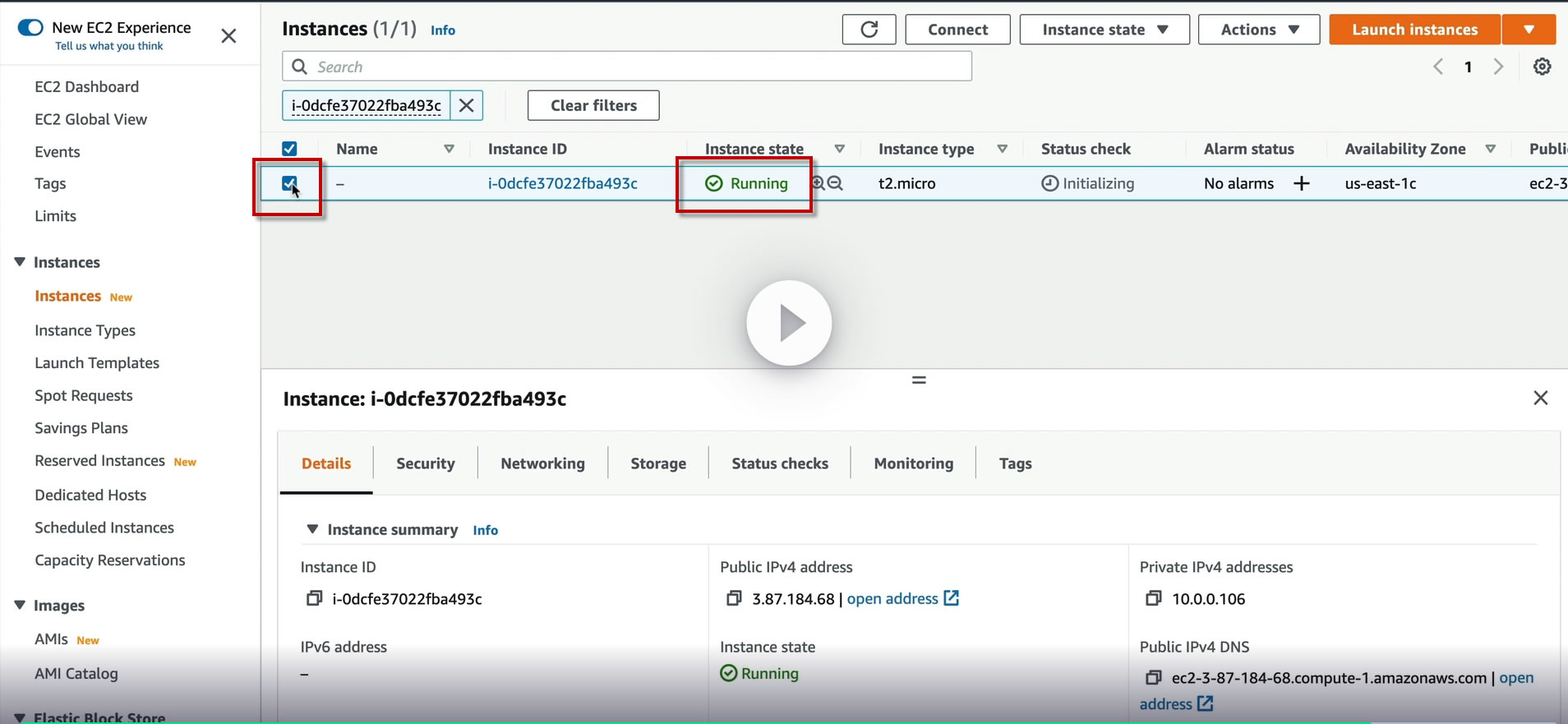This screenshot has width=1568, height=724.
Task: Switch to the Security tab
Action: tap(425, 463)
